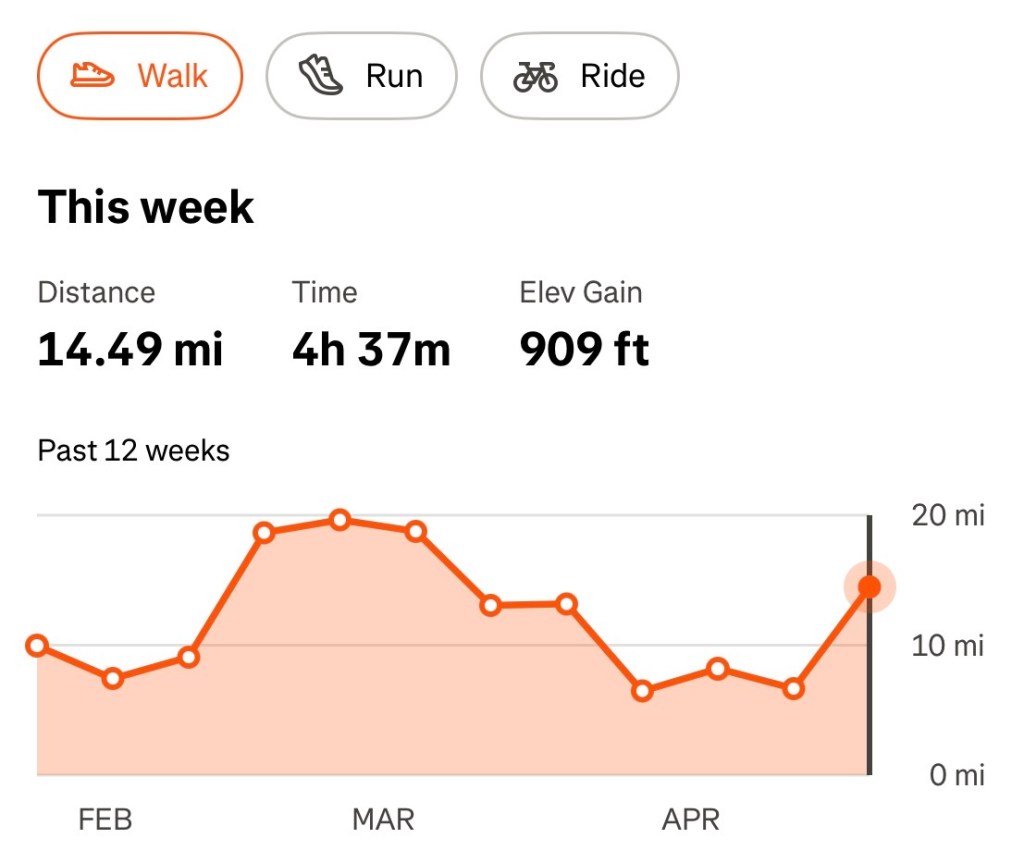This screenshot has width=1024, height=863.
Task: Click the 'Past 12 weeks' label
Action: click(x=134, y=451)
